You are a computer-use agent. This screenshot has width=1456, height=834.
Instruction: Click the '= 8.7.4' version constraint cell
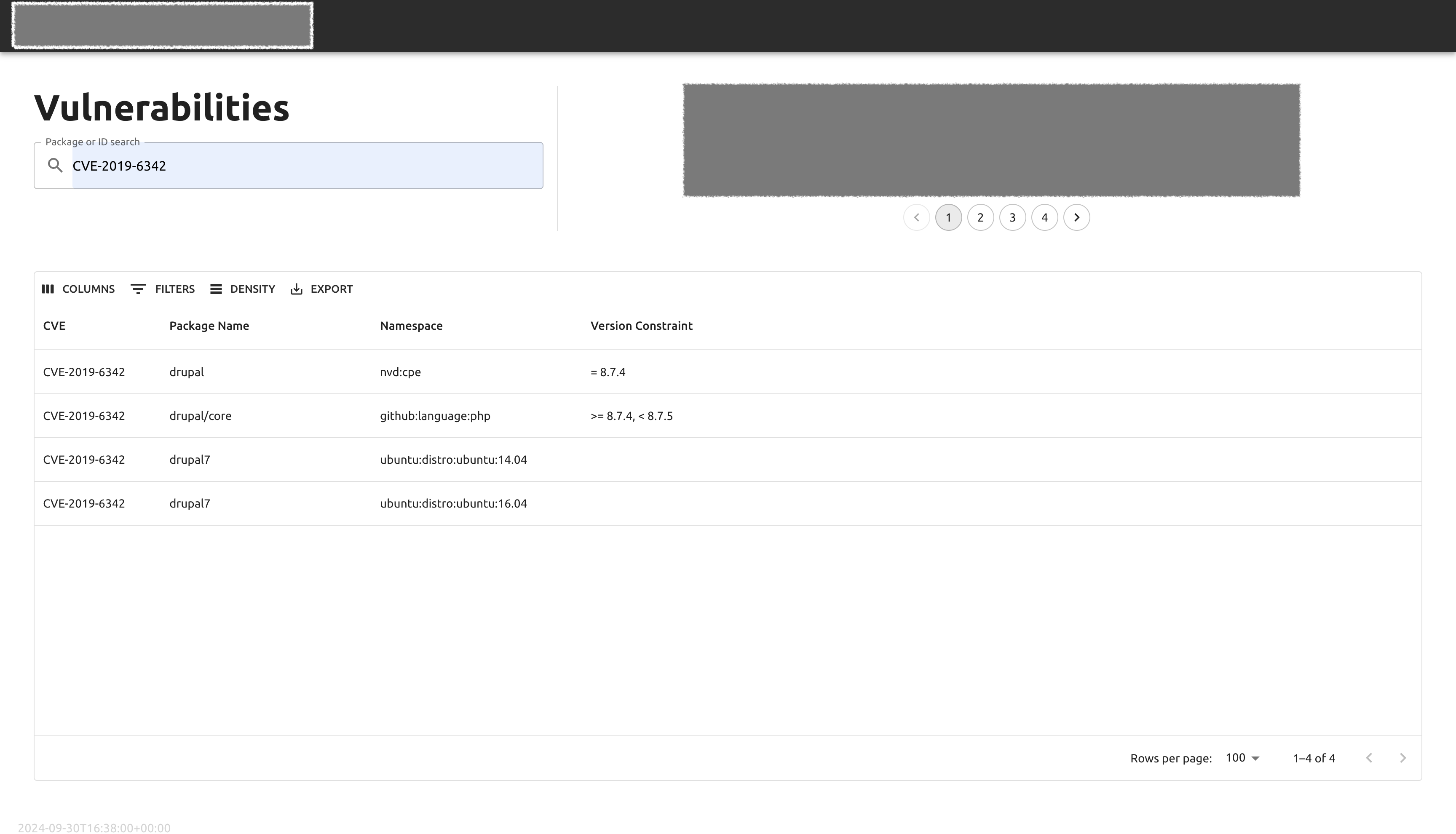pyautogui.click(x=608, y=372)
